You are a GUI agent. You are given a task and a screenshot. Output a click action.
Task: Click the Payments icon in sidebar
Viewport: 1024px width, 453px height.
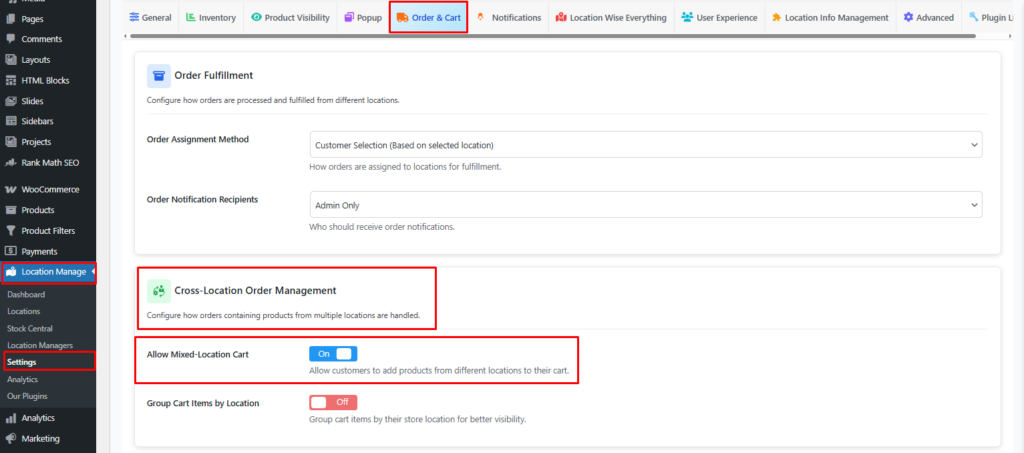11,251
